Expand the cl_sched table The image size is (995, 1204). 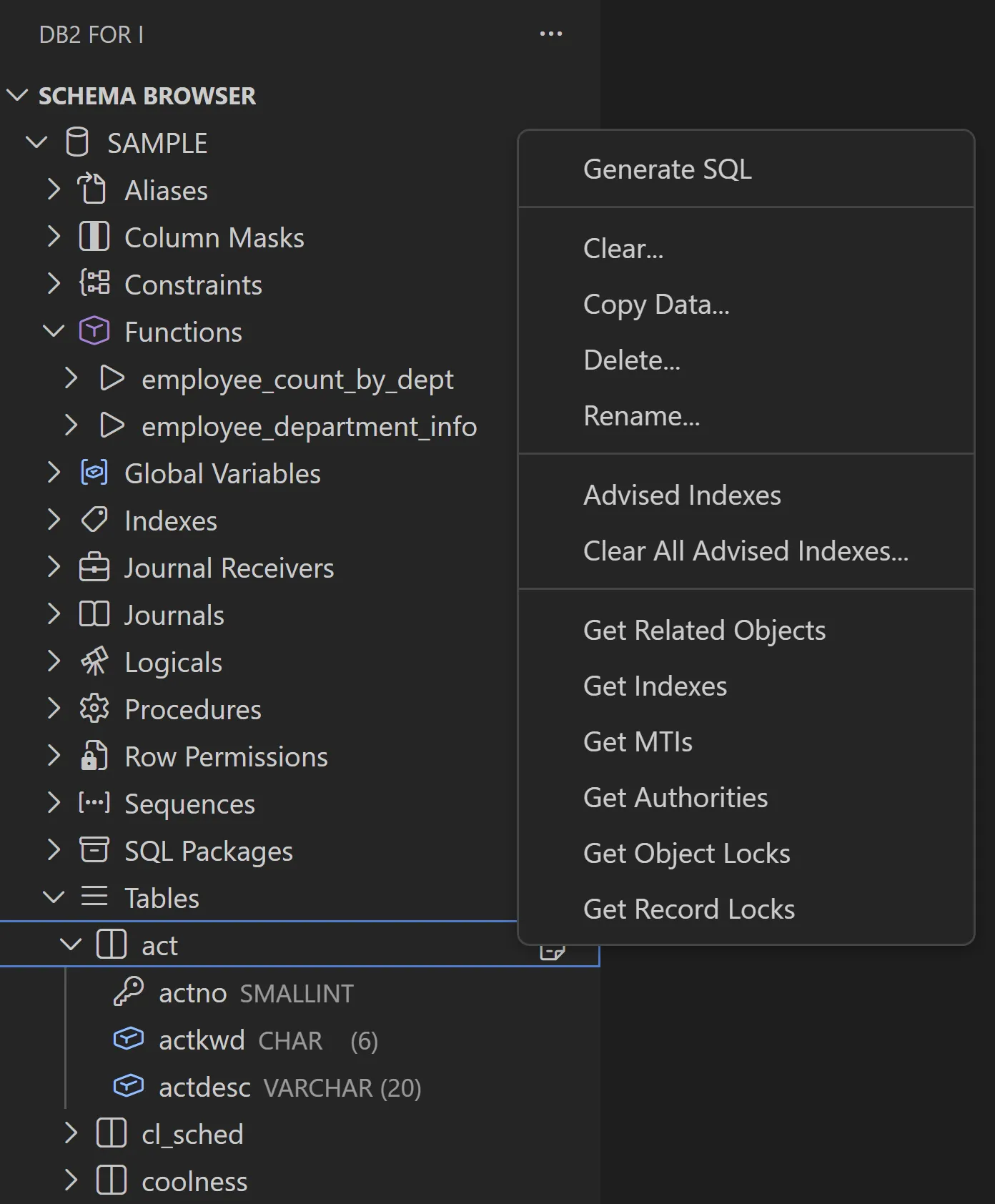(x=71, y=1134)
